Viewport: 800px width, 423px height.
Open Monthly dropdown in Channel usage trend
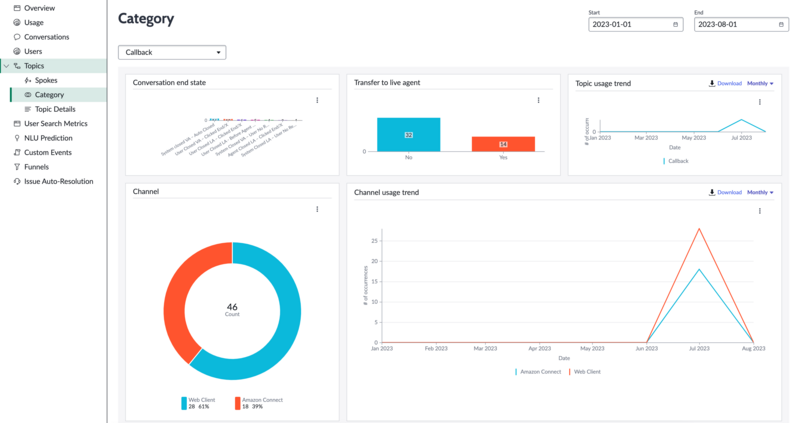click(x=760, y=192)
